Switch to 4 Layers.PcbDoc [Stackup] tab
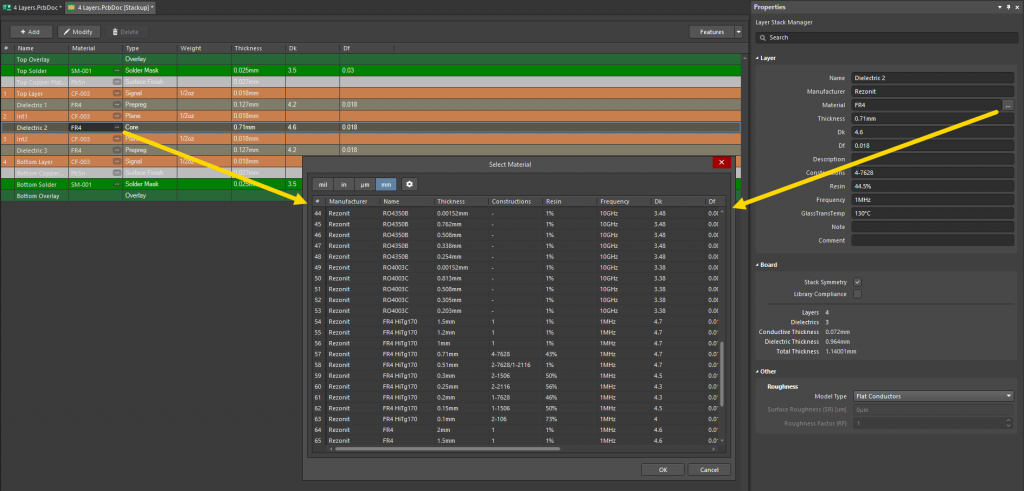1024x491 pixels. click(x=111, y=7)
